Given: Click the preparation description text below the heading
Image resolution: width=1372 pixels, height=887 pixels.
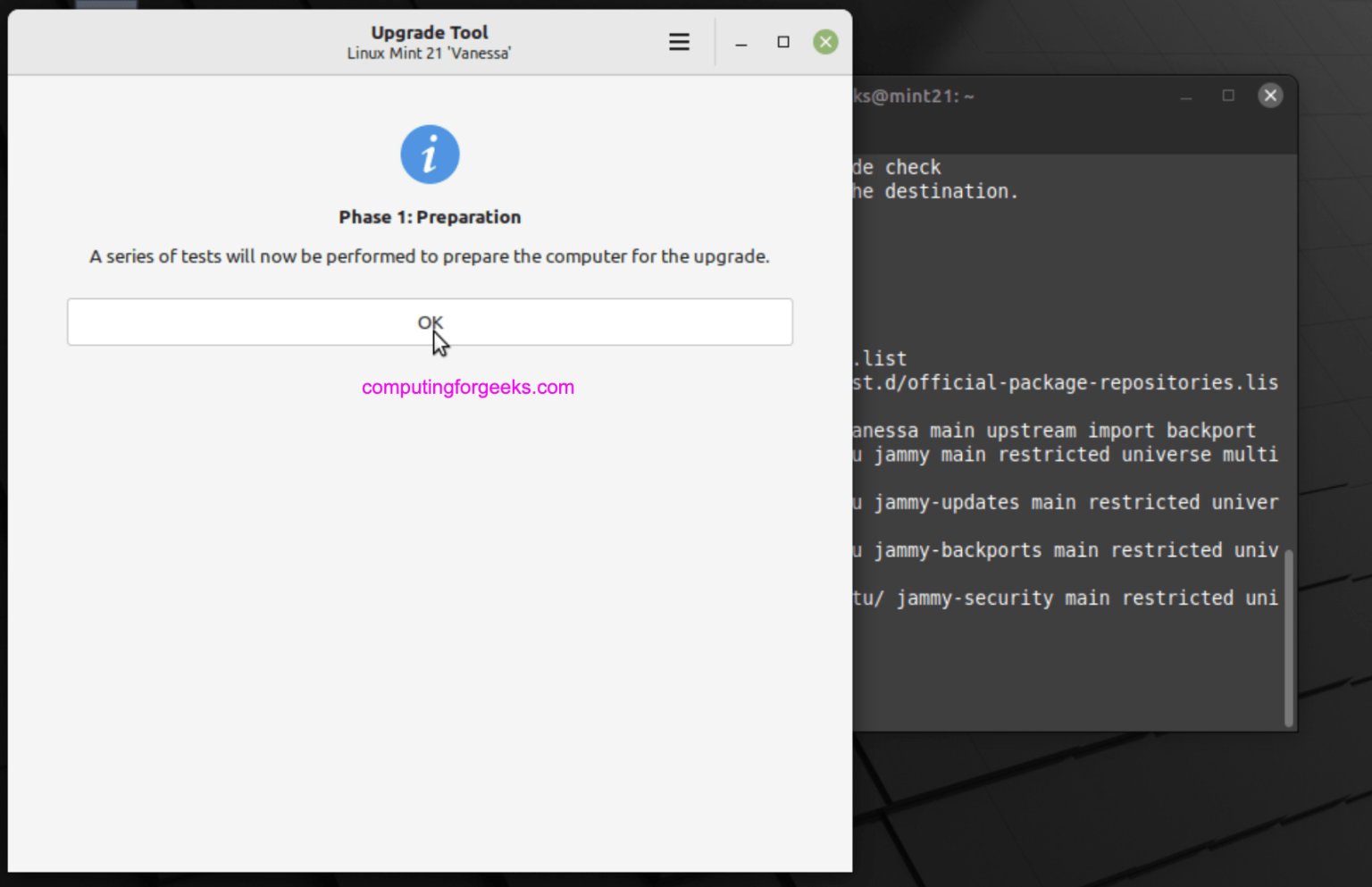Looking at the screenshot, I should click(x=430, y=256).
